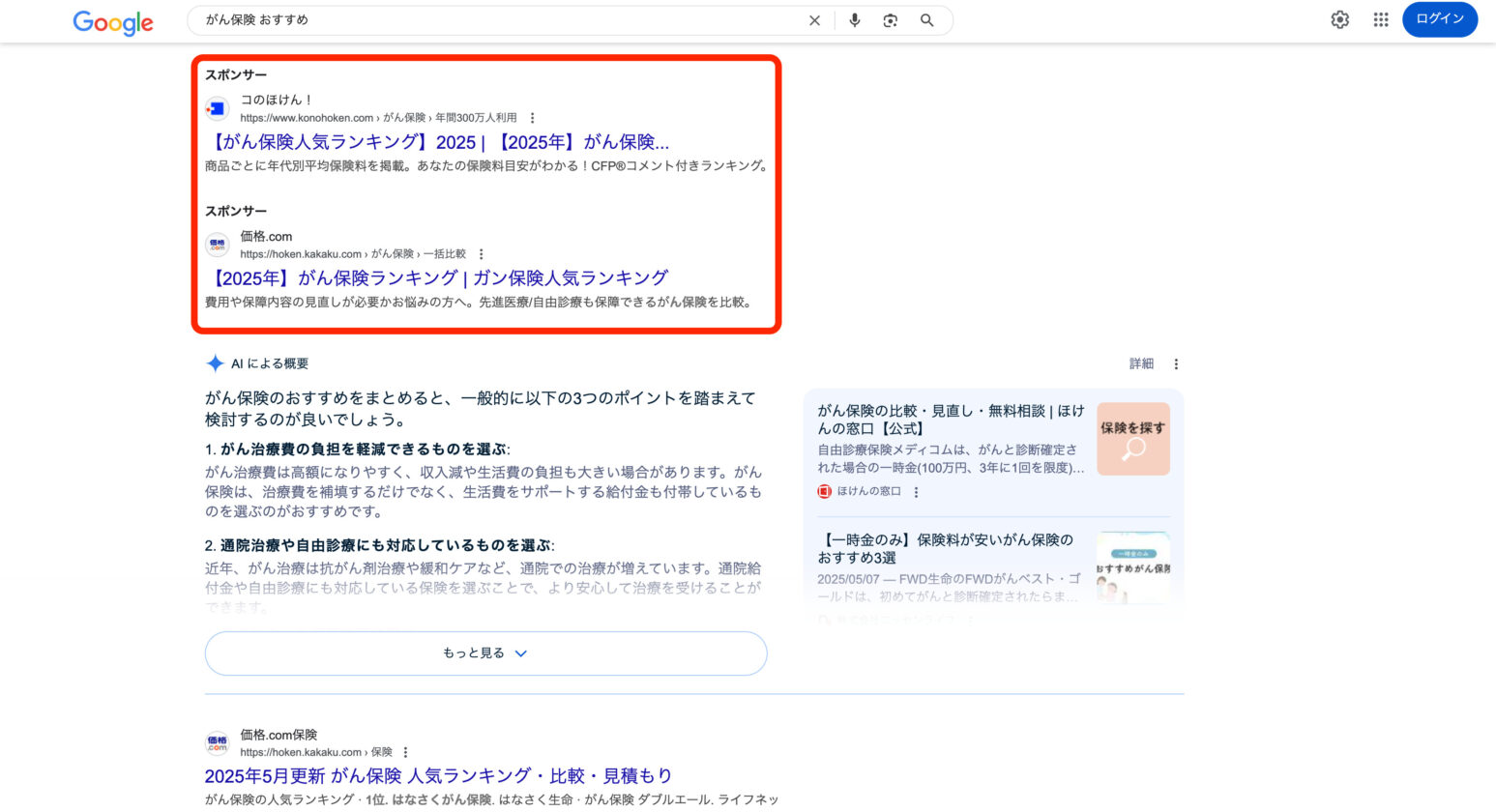This screenshot has width=1496, height=812.
Task: Click the https://www.konohoken.com URL text
Action: 307,118
